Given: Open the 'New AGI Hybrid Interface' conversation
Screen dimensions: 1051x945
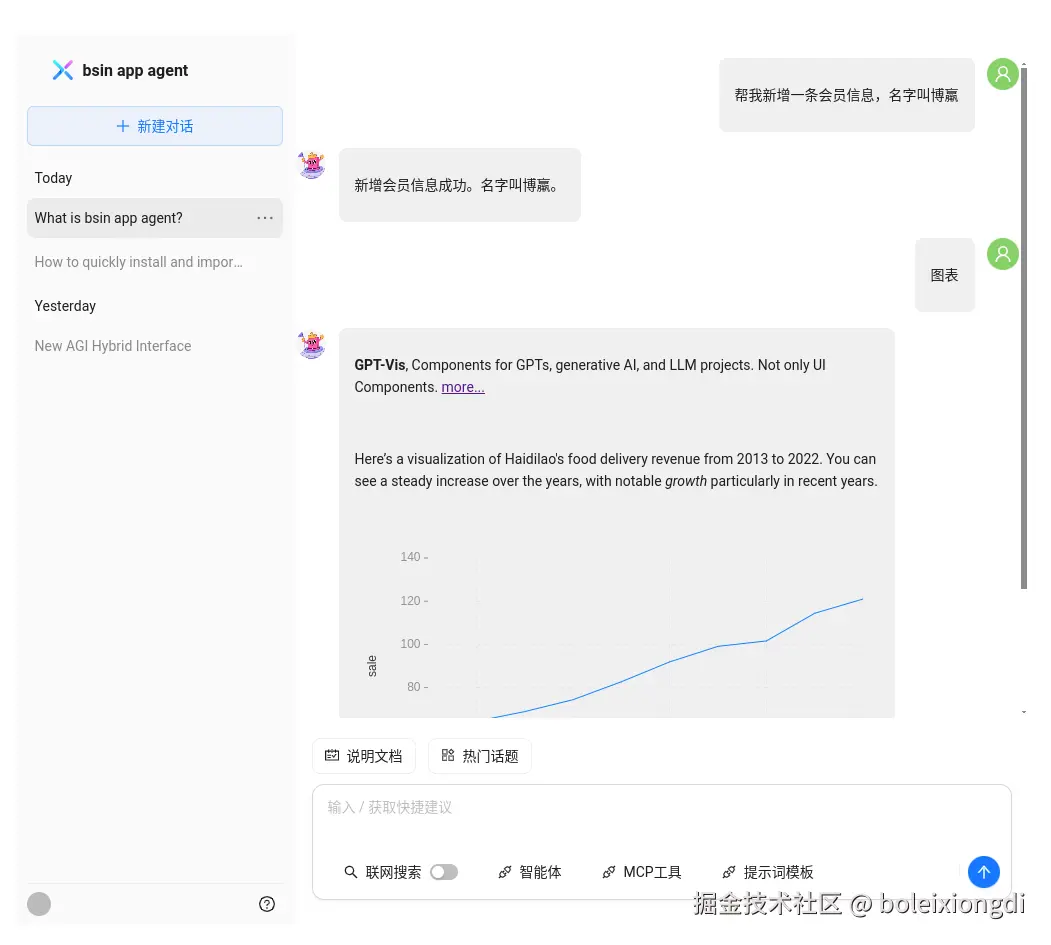Looking at the screenshot, I should tap(155, 346).
